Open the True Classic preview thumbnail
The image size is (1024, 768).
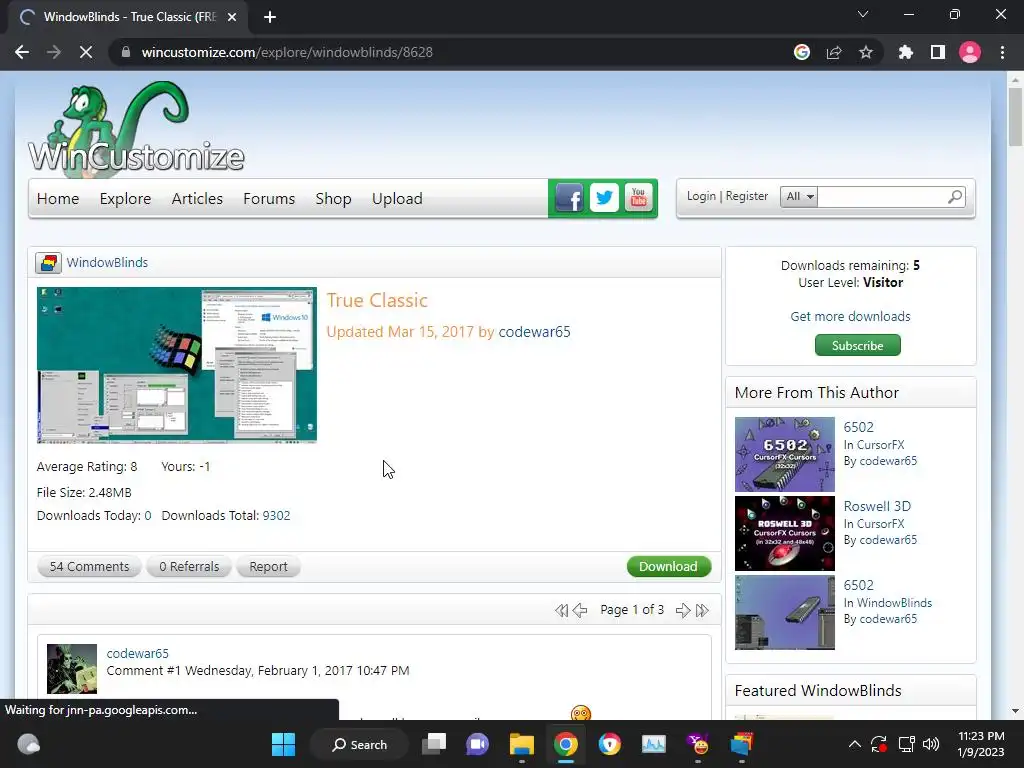(176, 365)
